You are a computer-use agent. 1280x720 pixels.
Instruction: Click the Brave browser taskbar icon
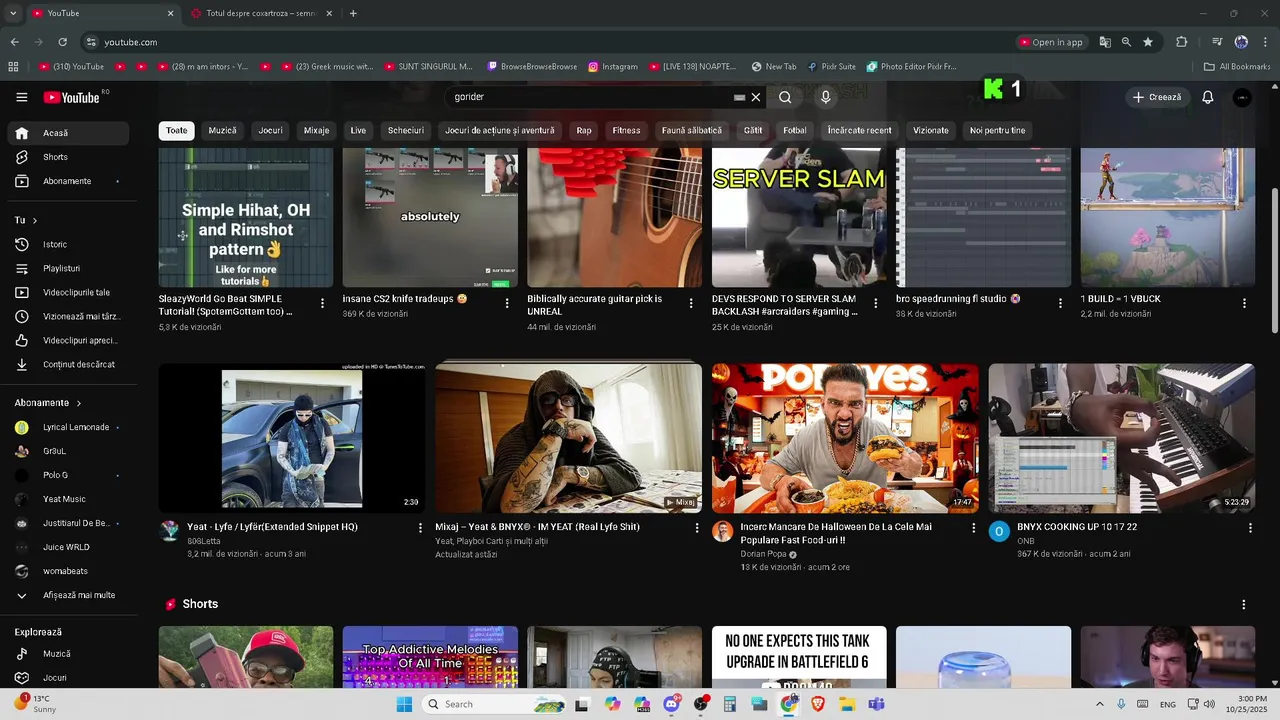point(818,704)
